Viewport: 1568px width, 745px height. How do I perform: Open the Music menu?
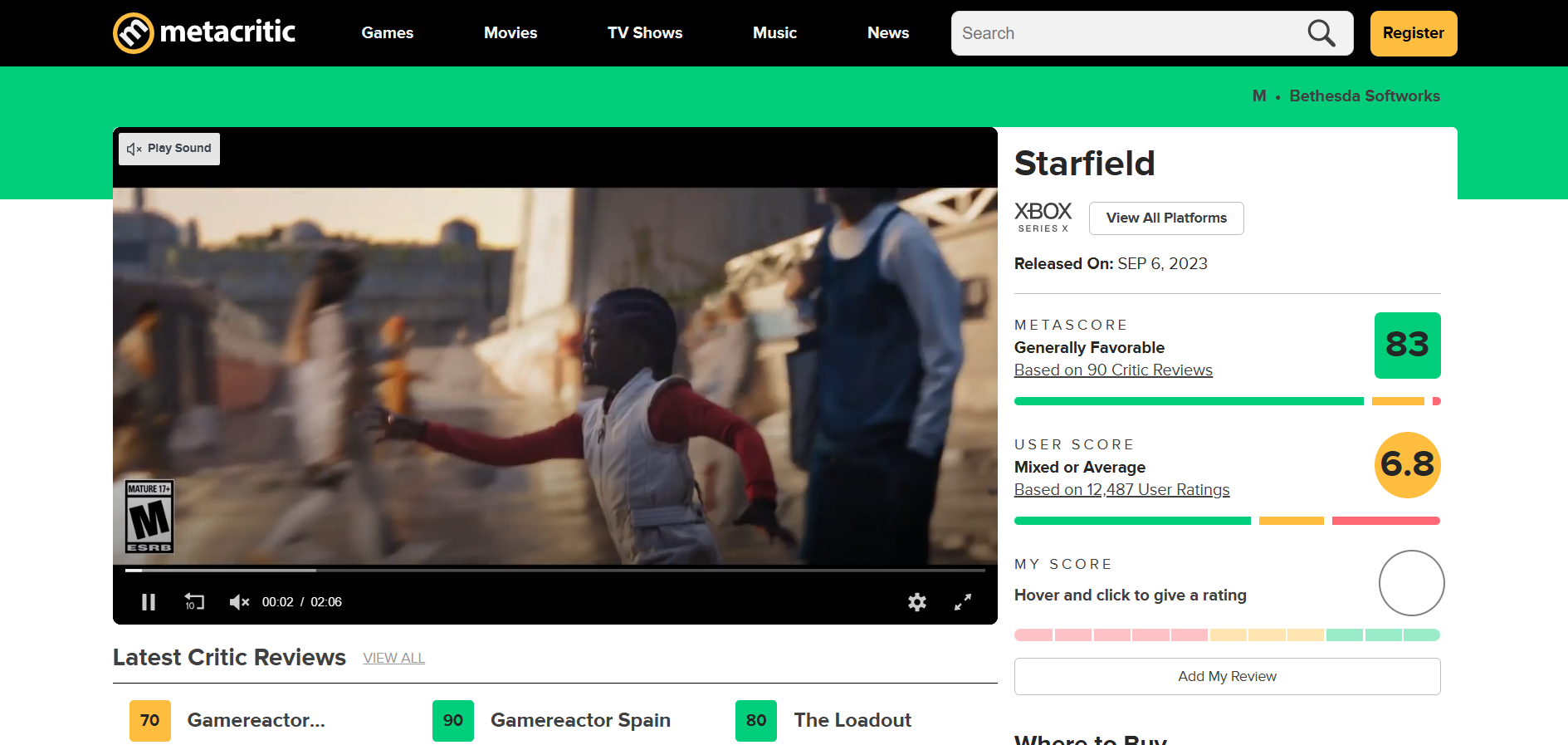[774, 33]
